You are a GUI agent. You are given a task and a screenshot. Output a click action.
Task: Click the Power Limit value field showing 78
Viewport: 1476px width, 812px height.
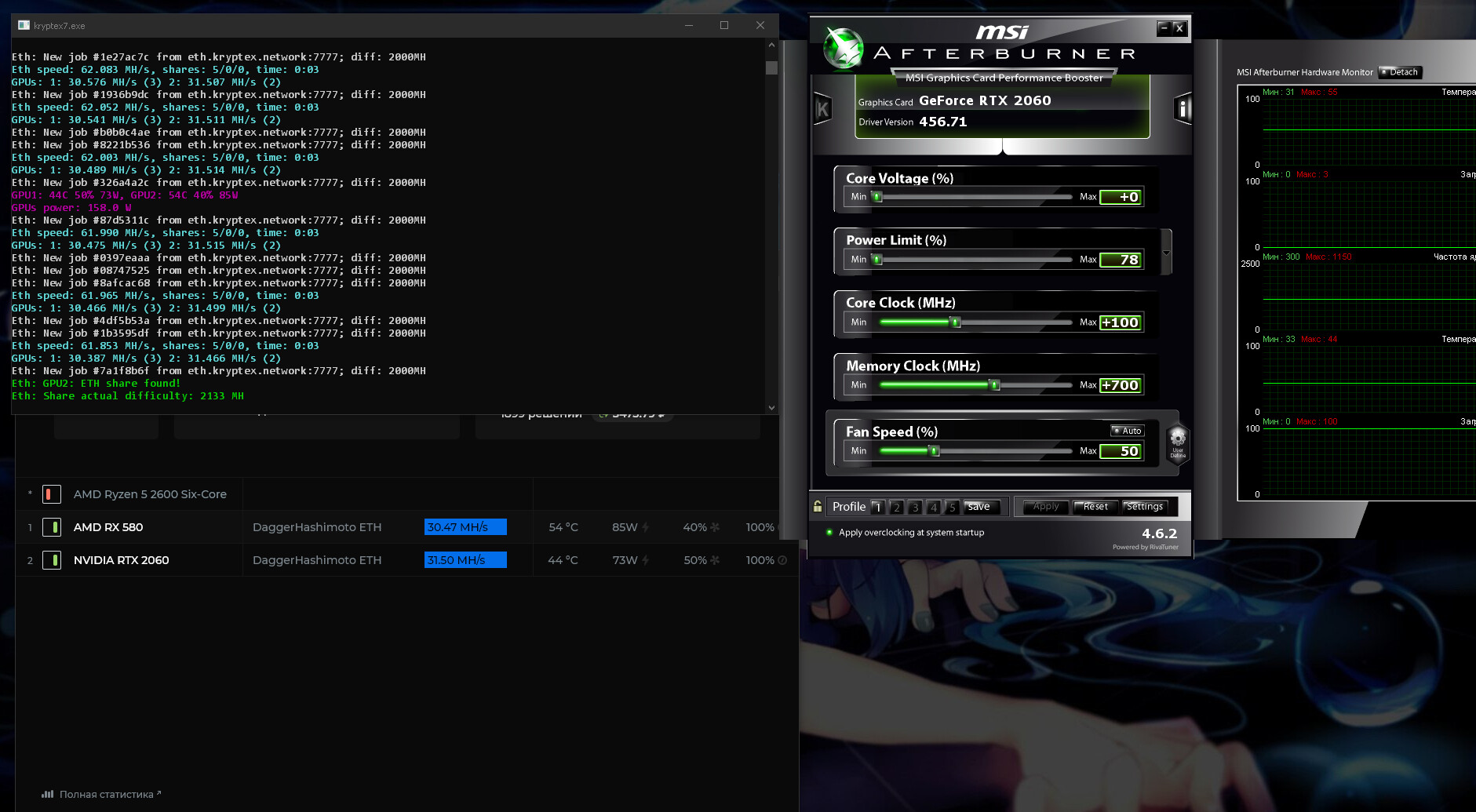pyautogui.click(x=1121, y=260)
